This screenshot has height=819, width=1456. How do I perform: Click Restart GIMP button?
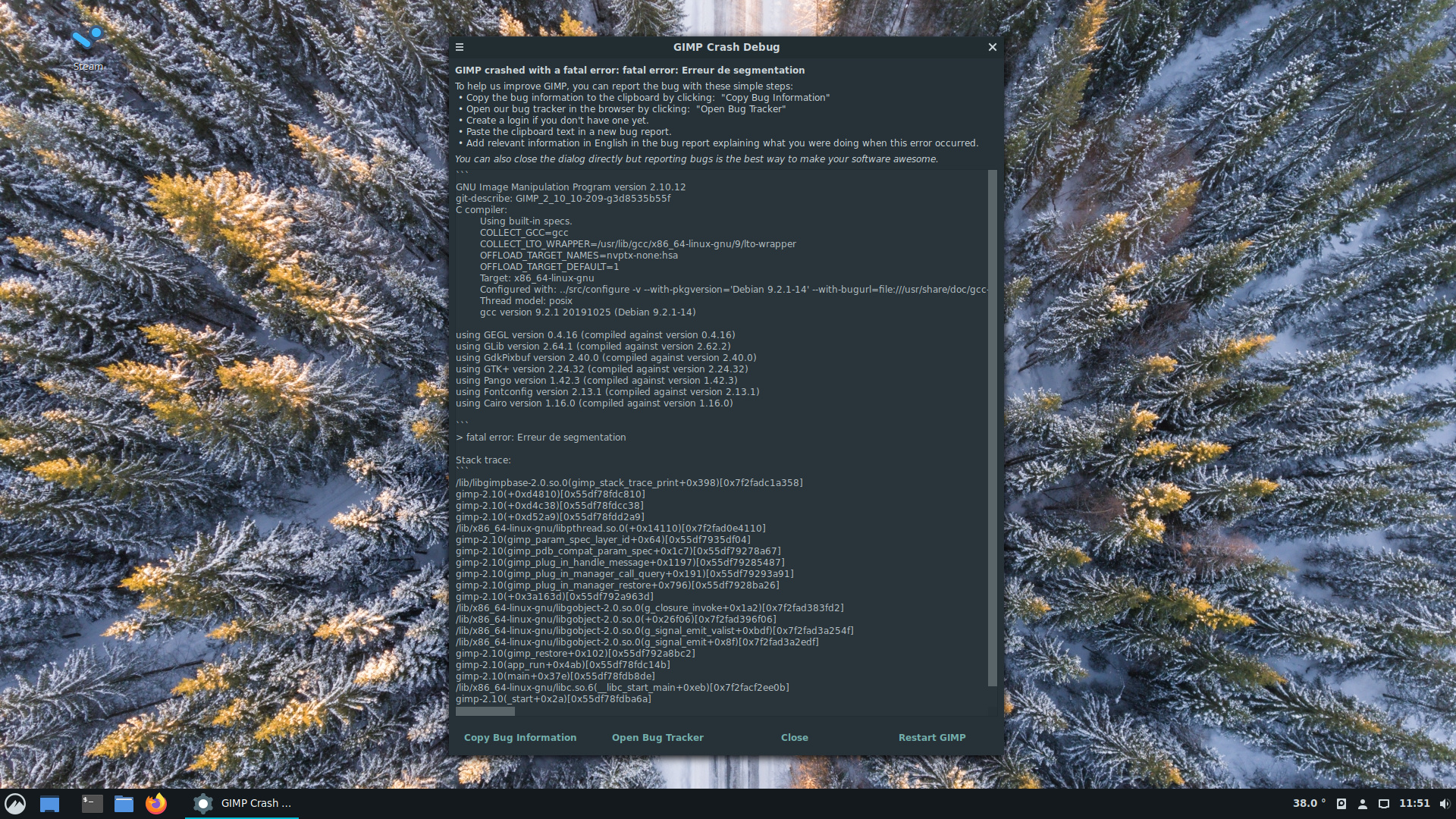coord(932,737)
